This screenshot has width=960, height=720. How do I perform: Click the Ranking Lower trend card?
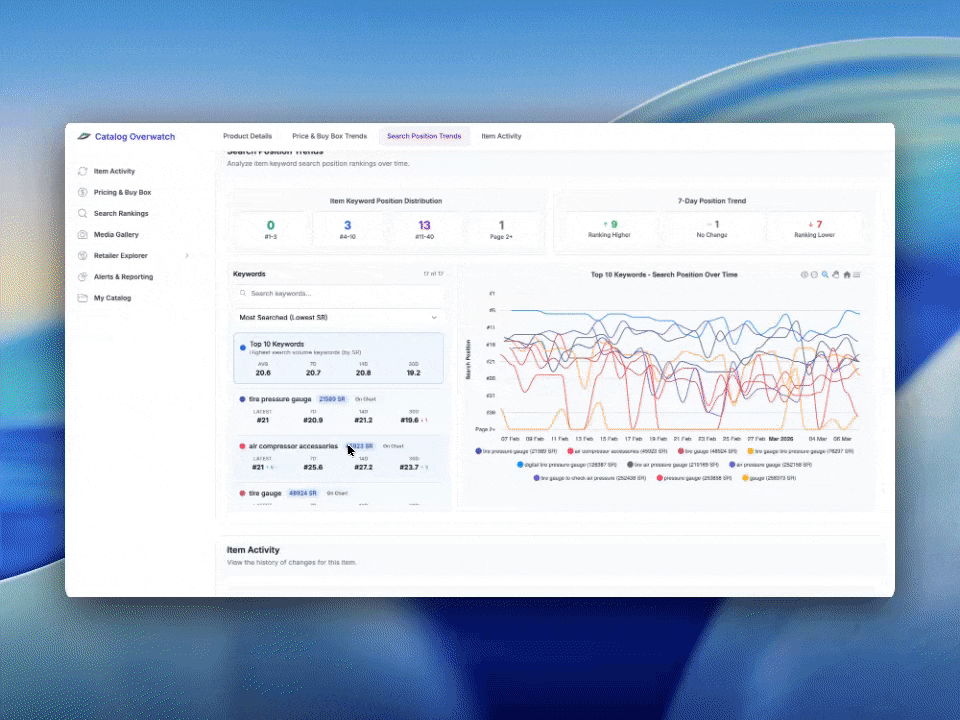pos(814,228)
